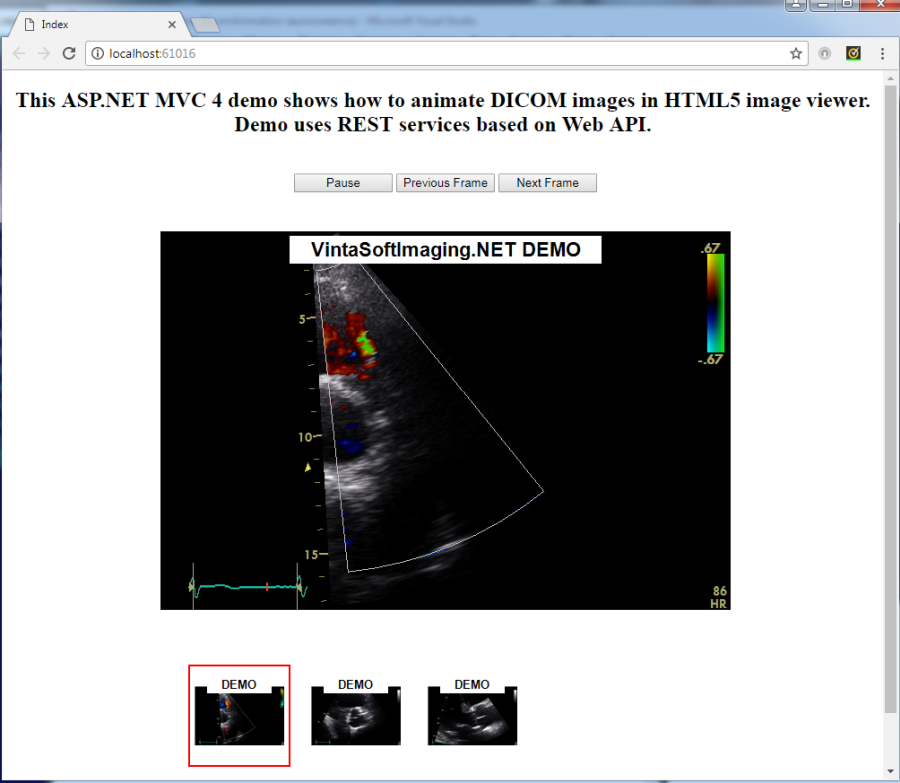
Task: Click the yellow-green extension icon
Action: (x=854, y=53)
